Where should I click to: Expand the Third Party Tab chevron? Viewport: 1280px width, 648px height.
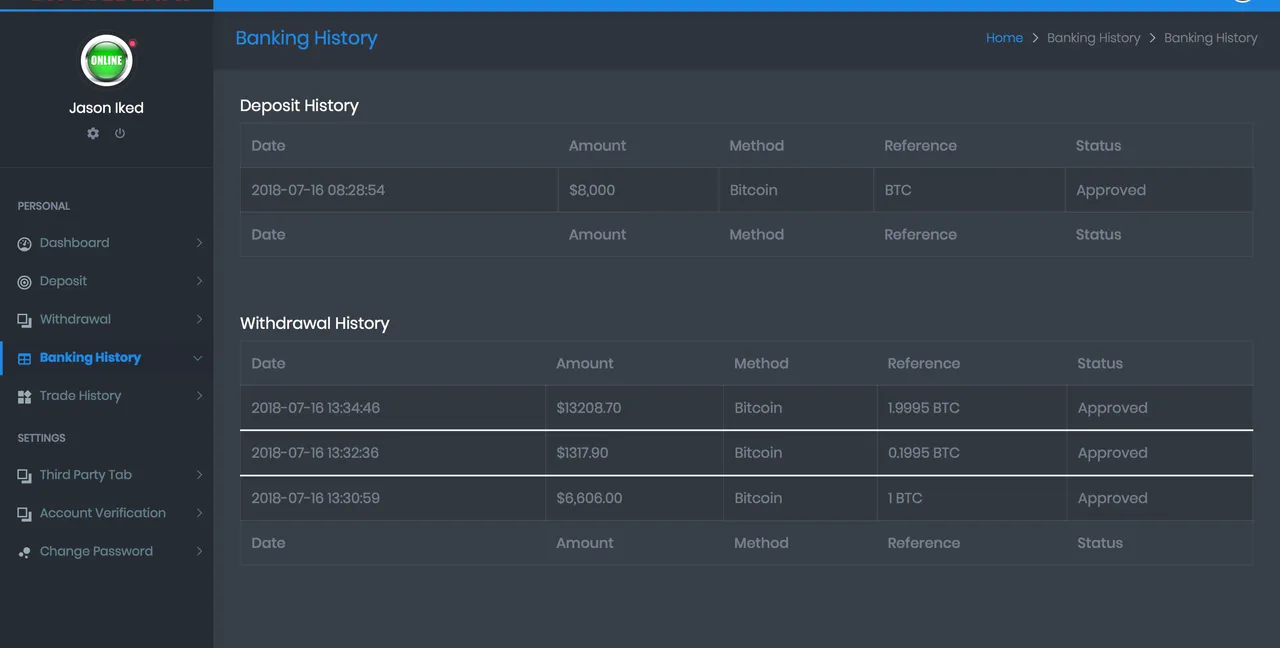point(199,475)
